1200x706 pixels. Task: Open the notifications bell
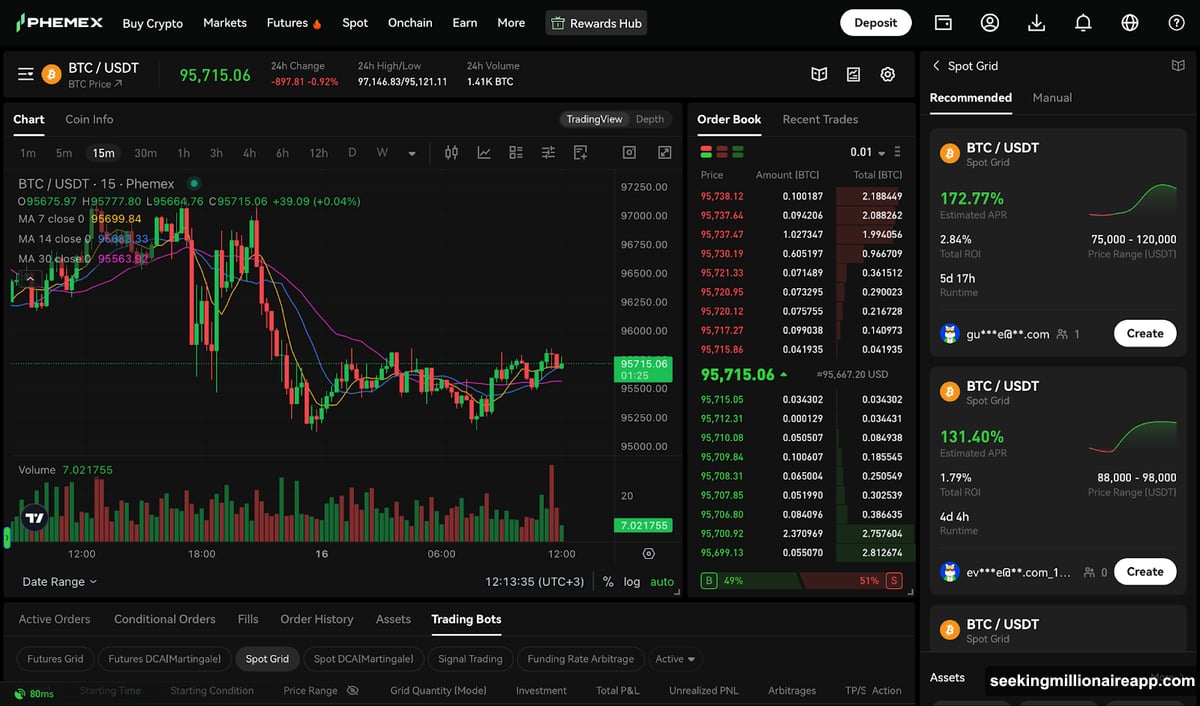tap(1083, 23)
